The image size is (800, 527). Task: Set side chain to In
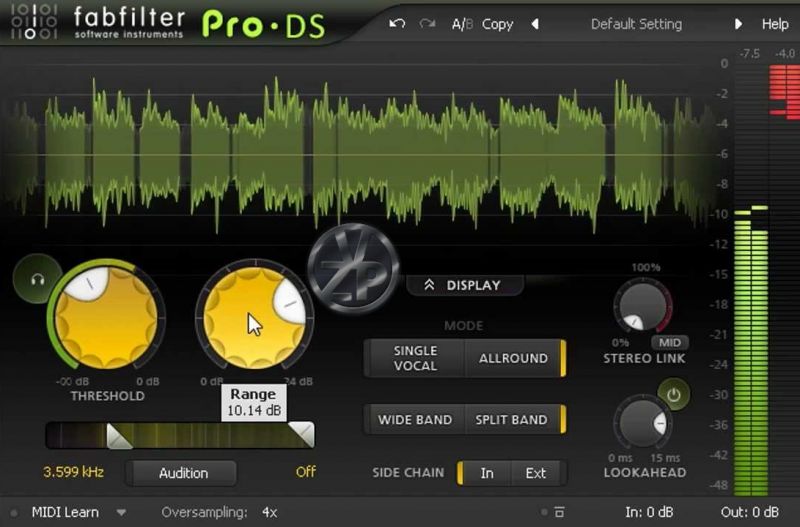click(486, 473)
